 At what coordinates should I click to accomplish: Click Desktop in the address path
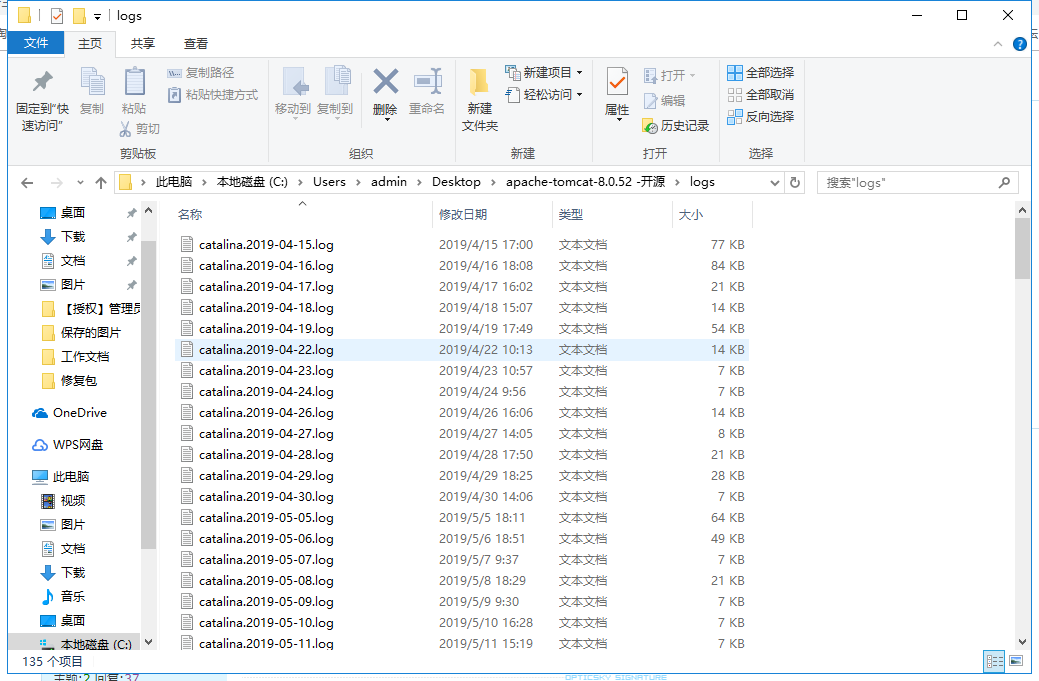[x=456, y=182]
